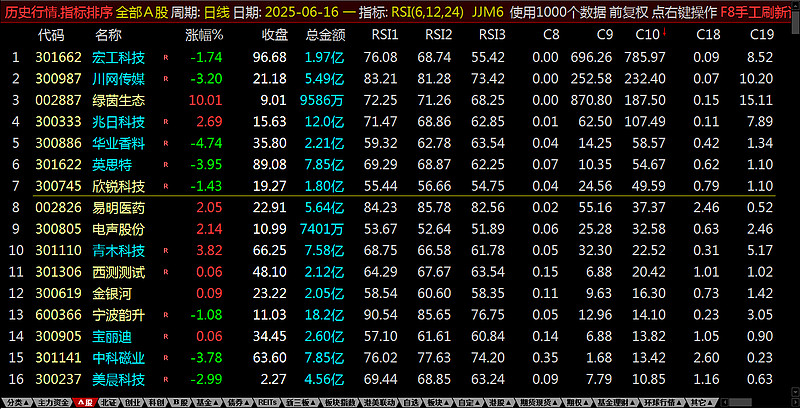The image size is (800, 409).
Task: Open the 基金理财 dropdown tab
Action: coord(615,402)
